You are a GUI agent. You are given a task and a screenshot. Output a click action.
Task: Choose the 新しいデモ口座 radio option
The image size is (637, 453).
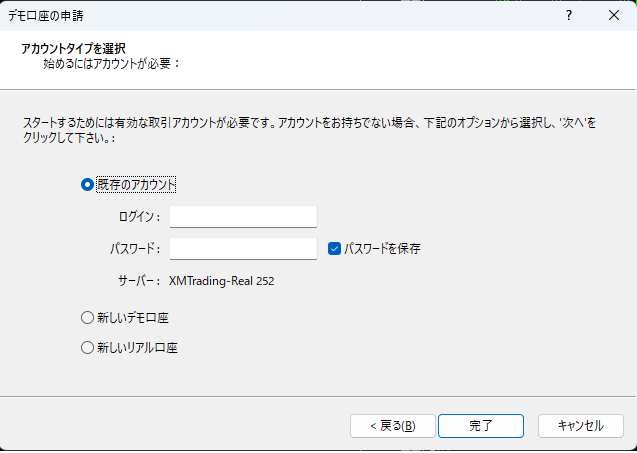(87, 318)
